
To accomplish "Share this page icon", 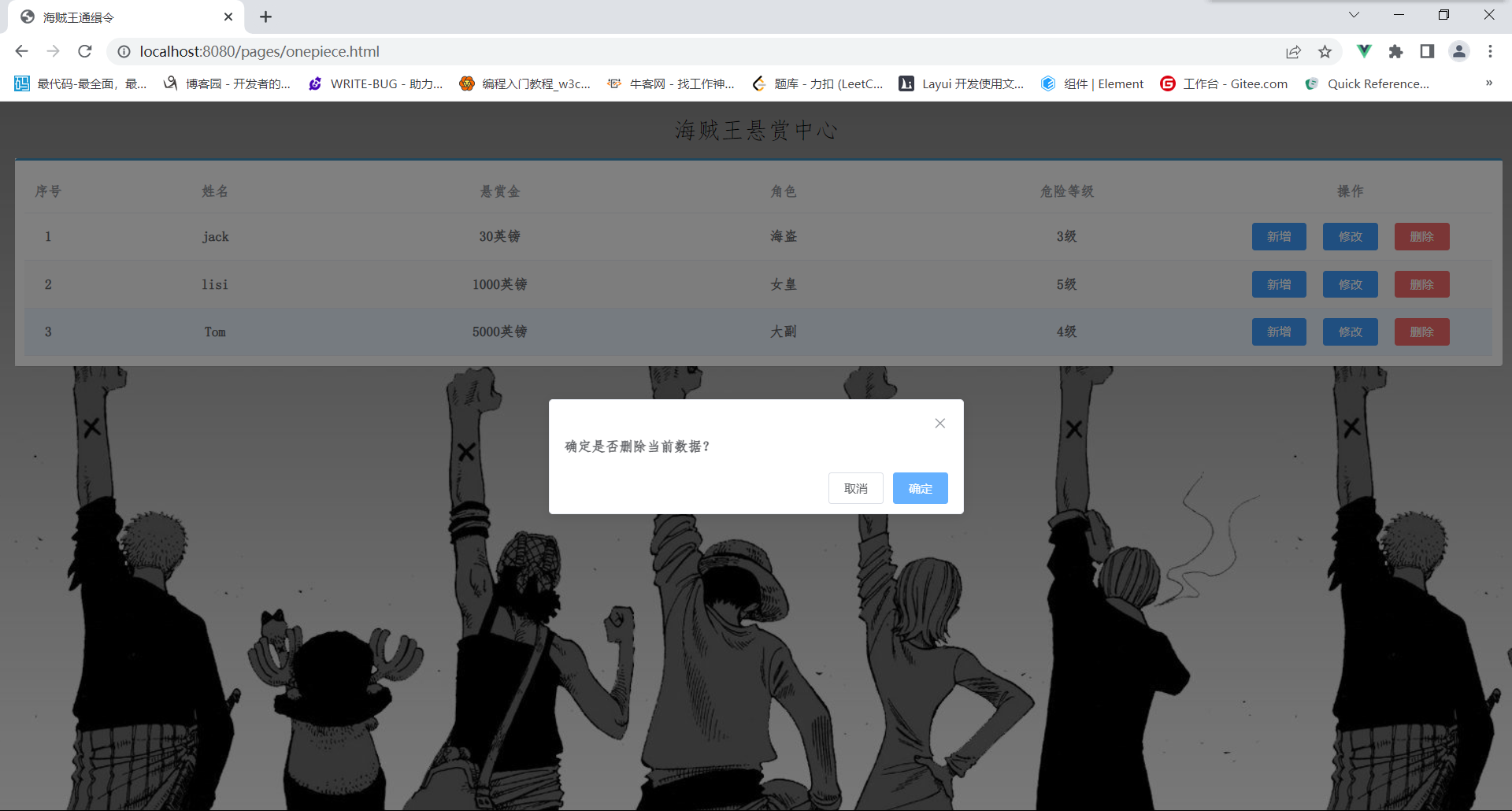I will [x=1293, y=51].
